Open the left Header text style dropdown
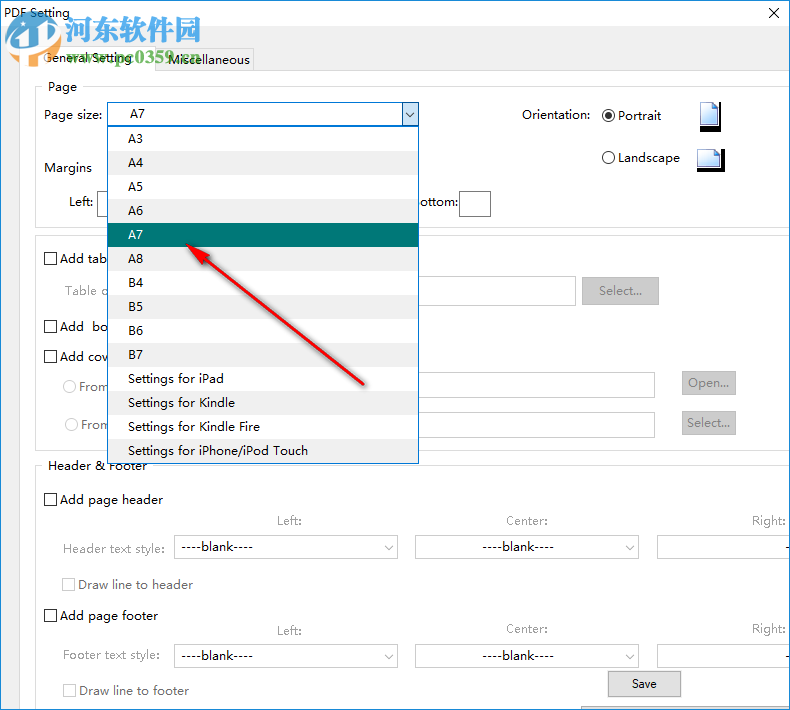The image size is (790, 710). tap(286, 547)
